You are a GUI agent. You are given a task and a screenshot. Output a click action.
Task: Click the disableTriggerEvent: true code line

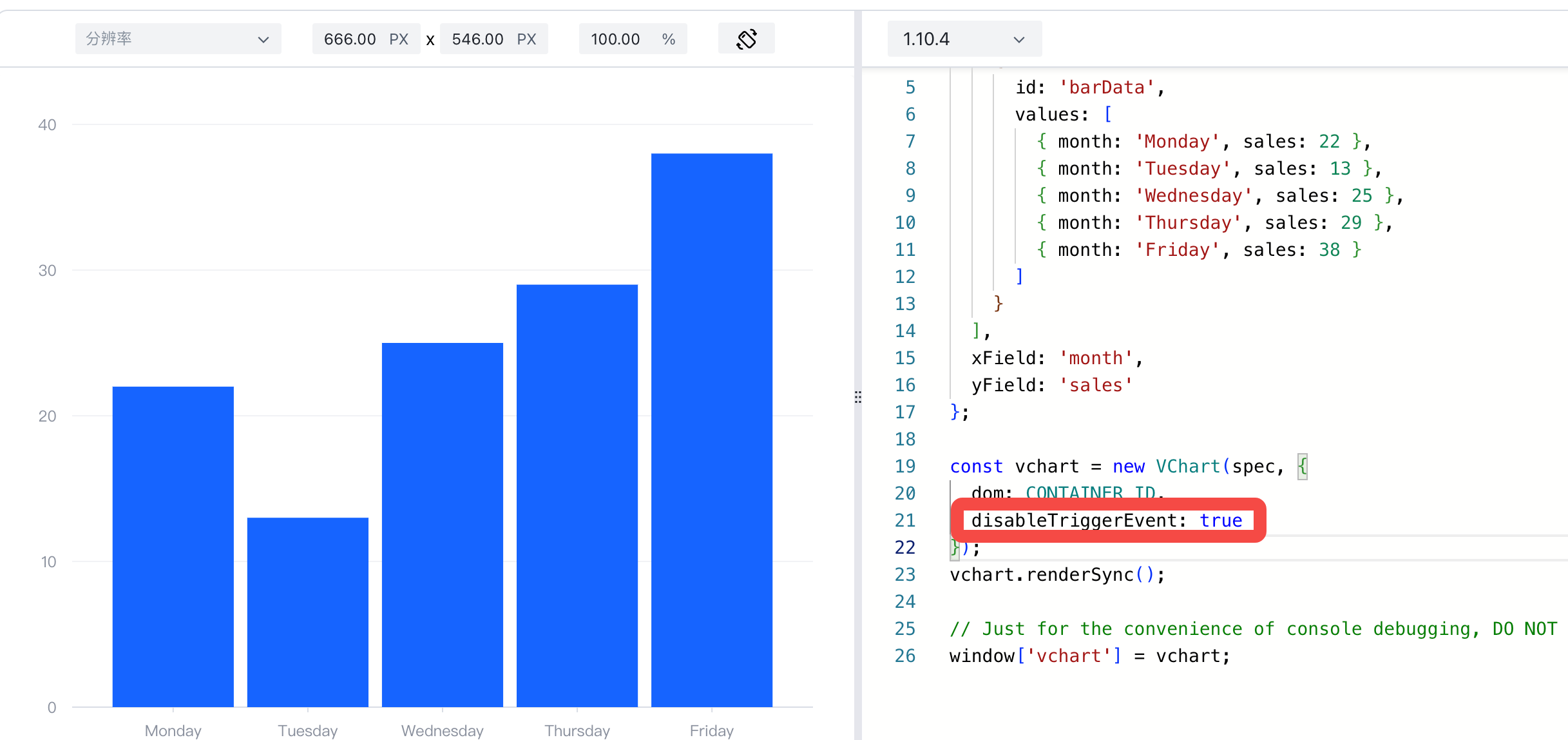[1107, 520]
